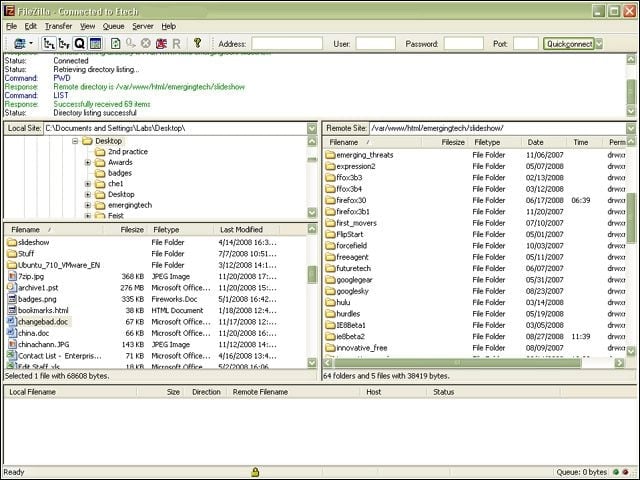This screenshot has height=480, width=640.
Task: Click the Process Queue toolbar icon
Action: coord(131,43)
